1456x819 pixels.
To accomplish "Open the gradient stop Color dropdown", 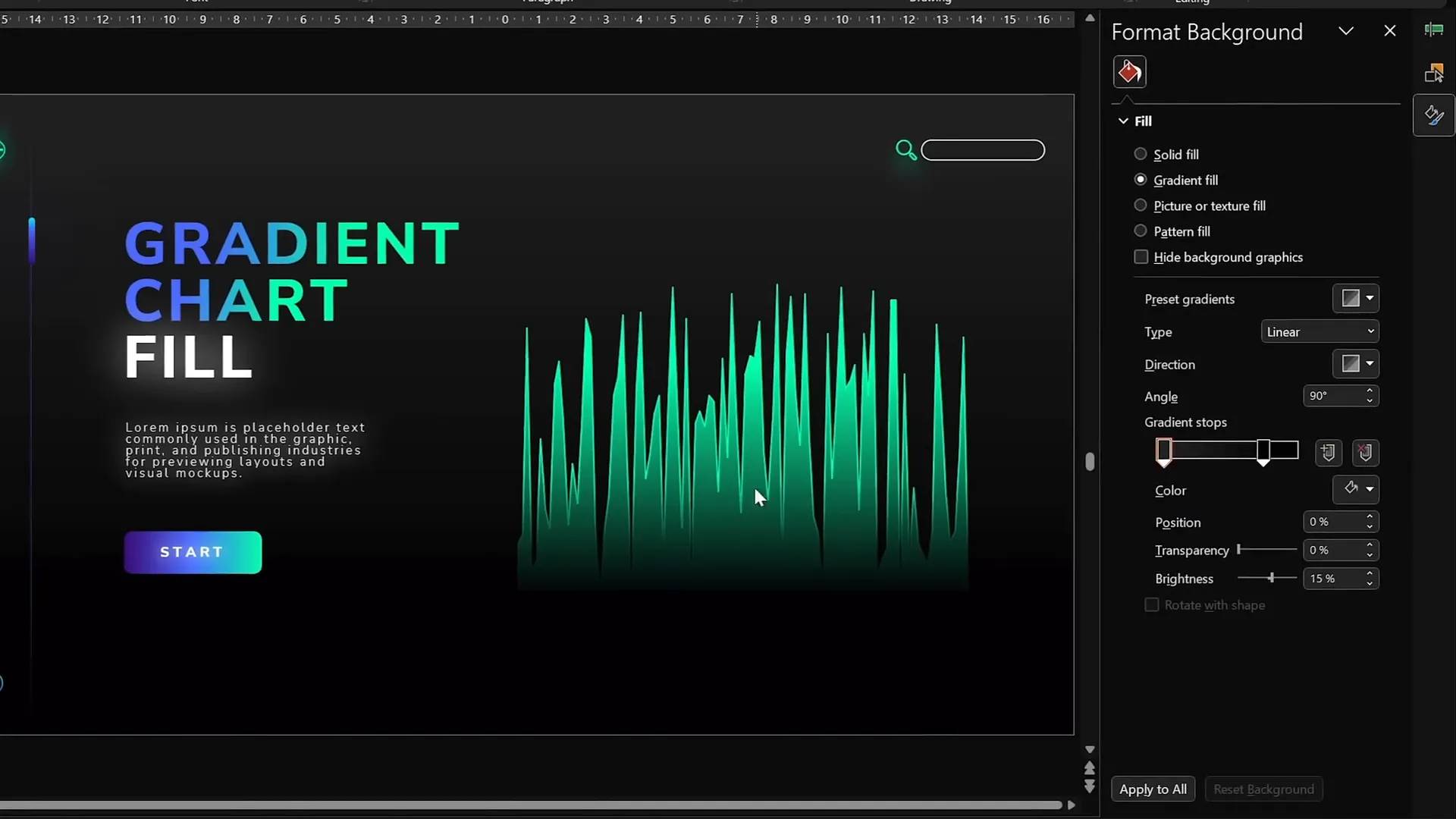I will (1356, 489).
